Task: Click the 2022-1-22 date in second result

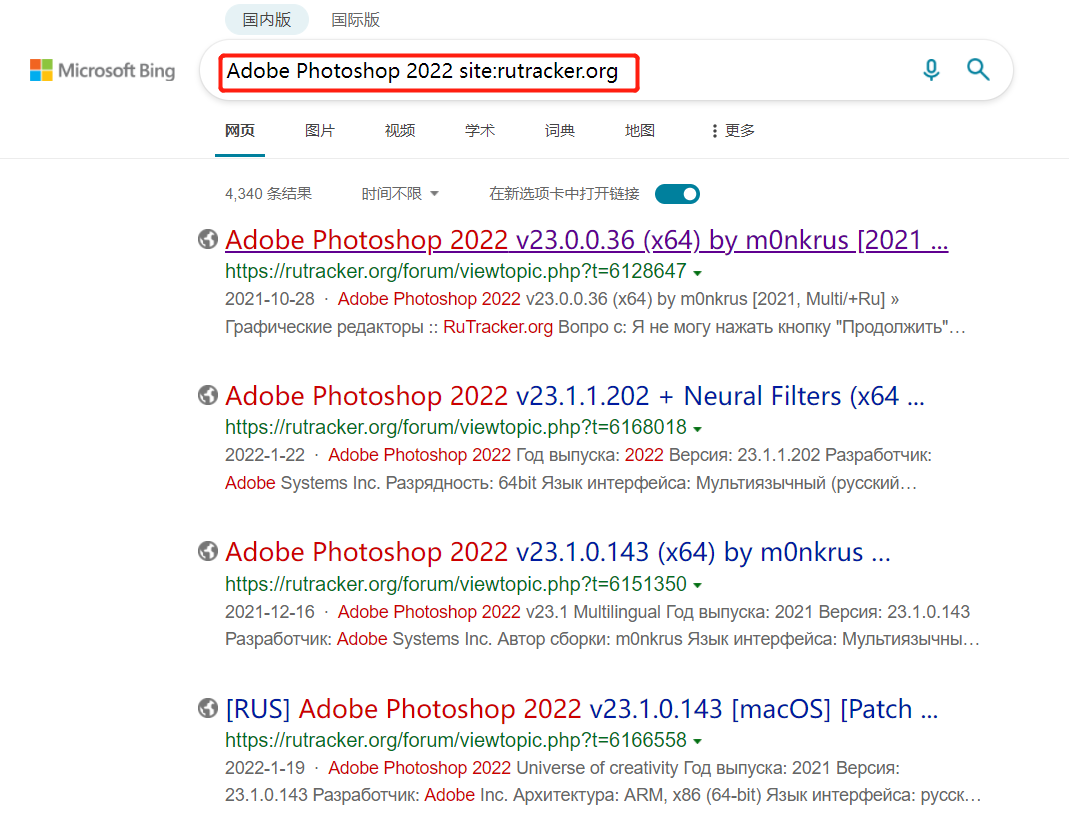Action: 265,455
